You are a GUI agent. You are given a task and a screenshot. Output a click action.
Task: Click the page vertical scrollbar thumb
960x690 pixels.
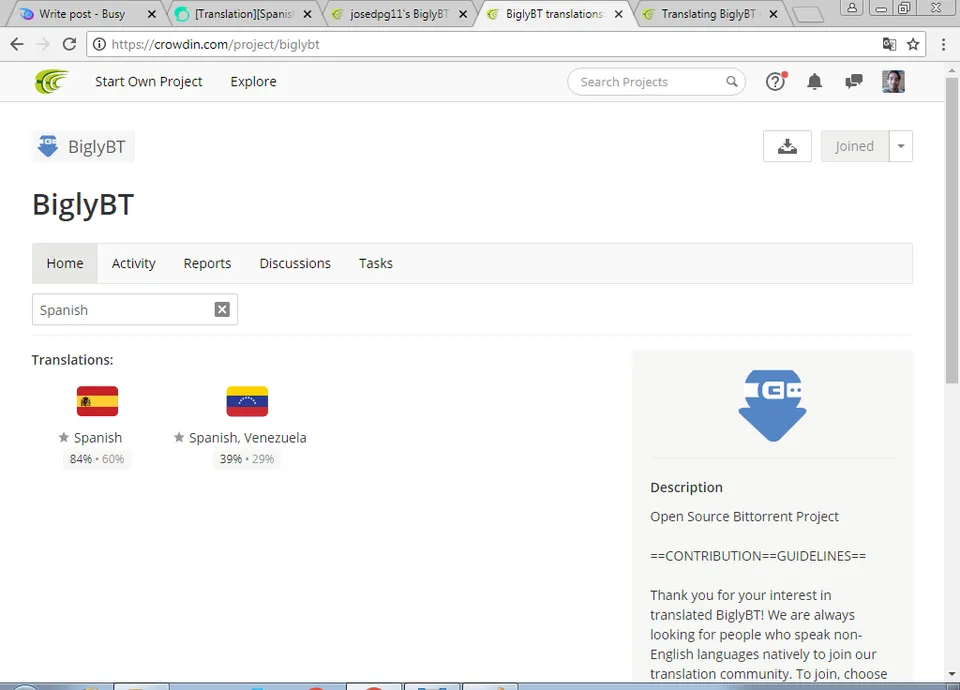(951, 230)
